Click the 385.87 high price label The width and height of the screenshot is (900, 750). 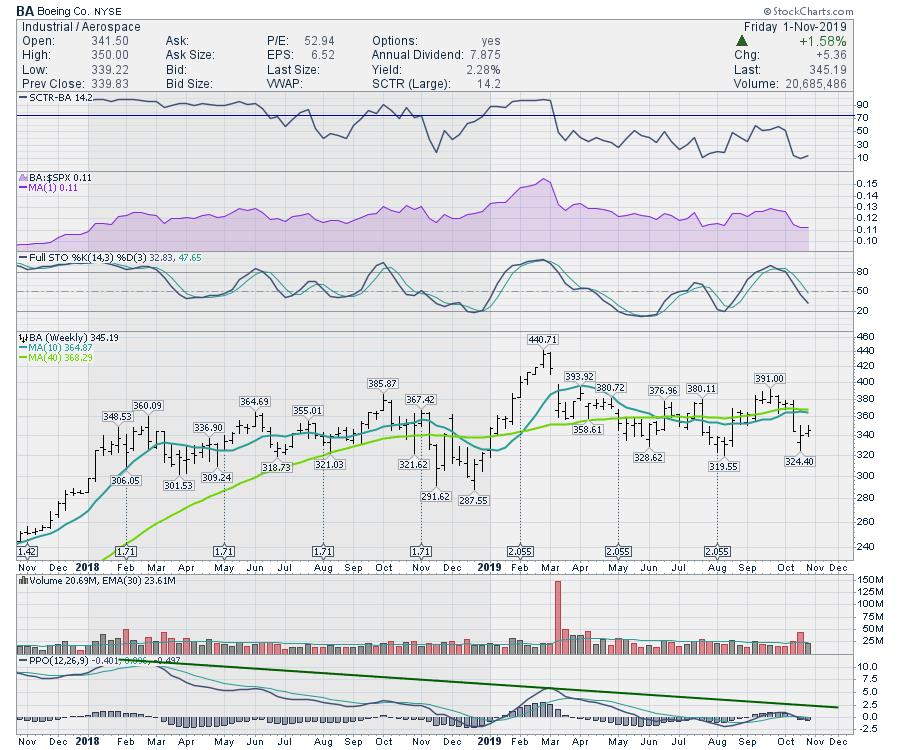click(382, 383)
